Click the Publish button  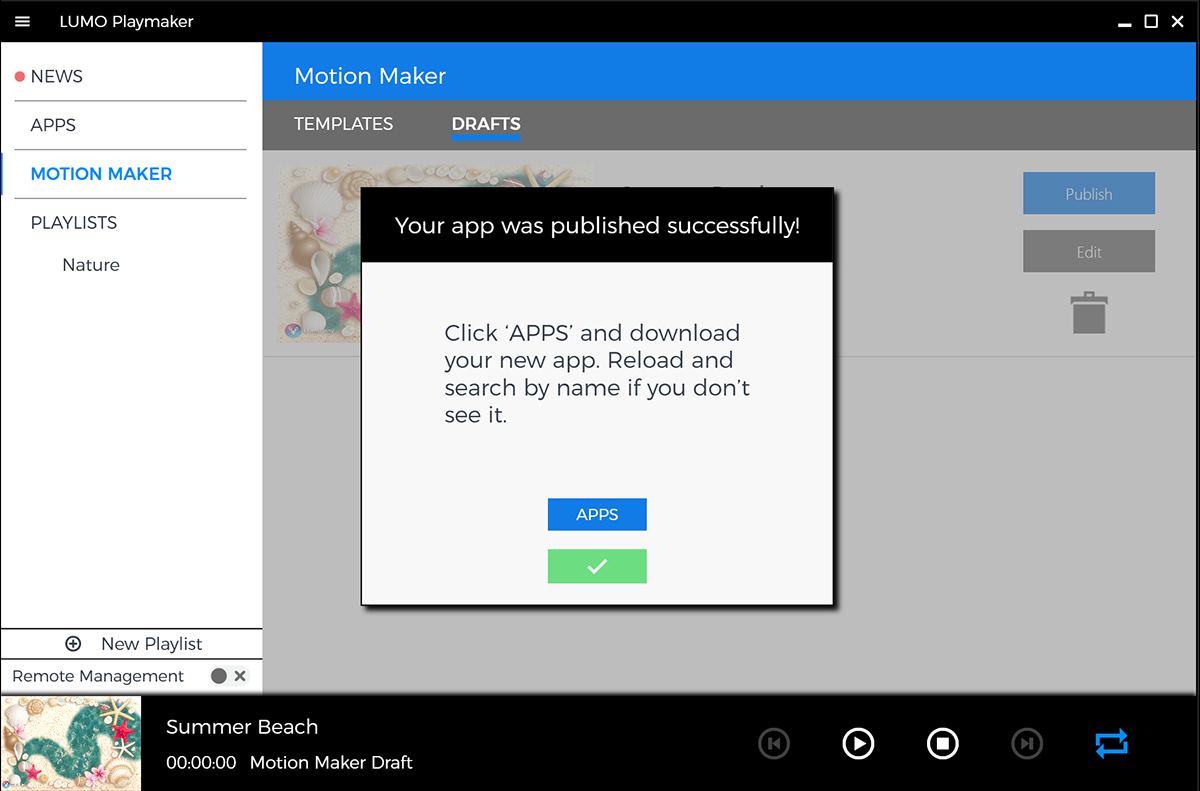coord(1089,194)
